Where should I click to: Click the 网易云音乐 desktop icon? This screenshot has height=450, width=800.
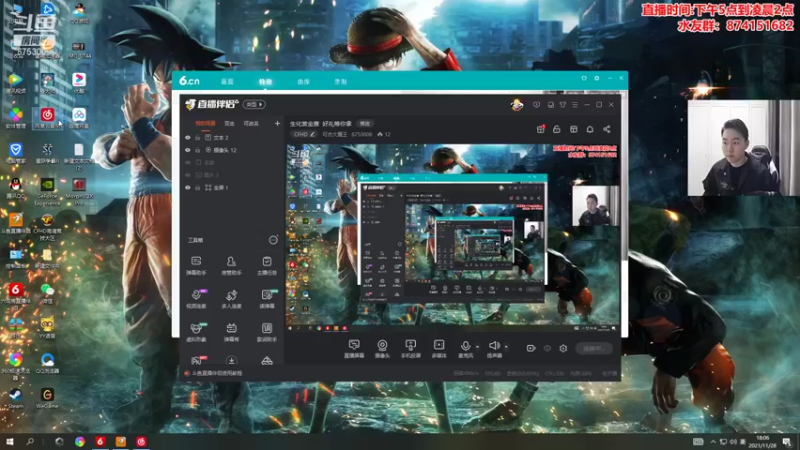tap(47, 118)
